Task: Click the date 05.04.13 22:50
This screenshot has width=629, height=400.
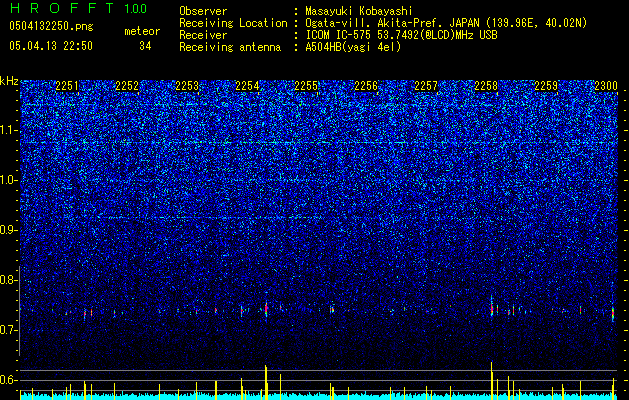Action: coord(51,46)
